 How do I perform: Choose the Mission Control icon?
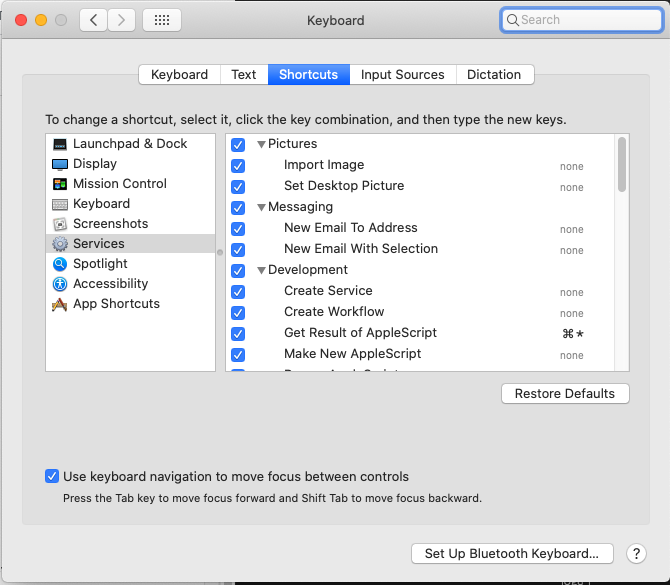tap(60, 184)
